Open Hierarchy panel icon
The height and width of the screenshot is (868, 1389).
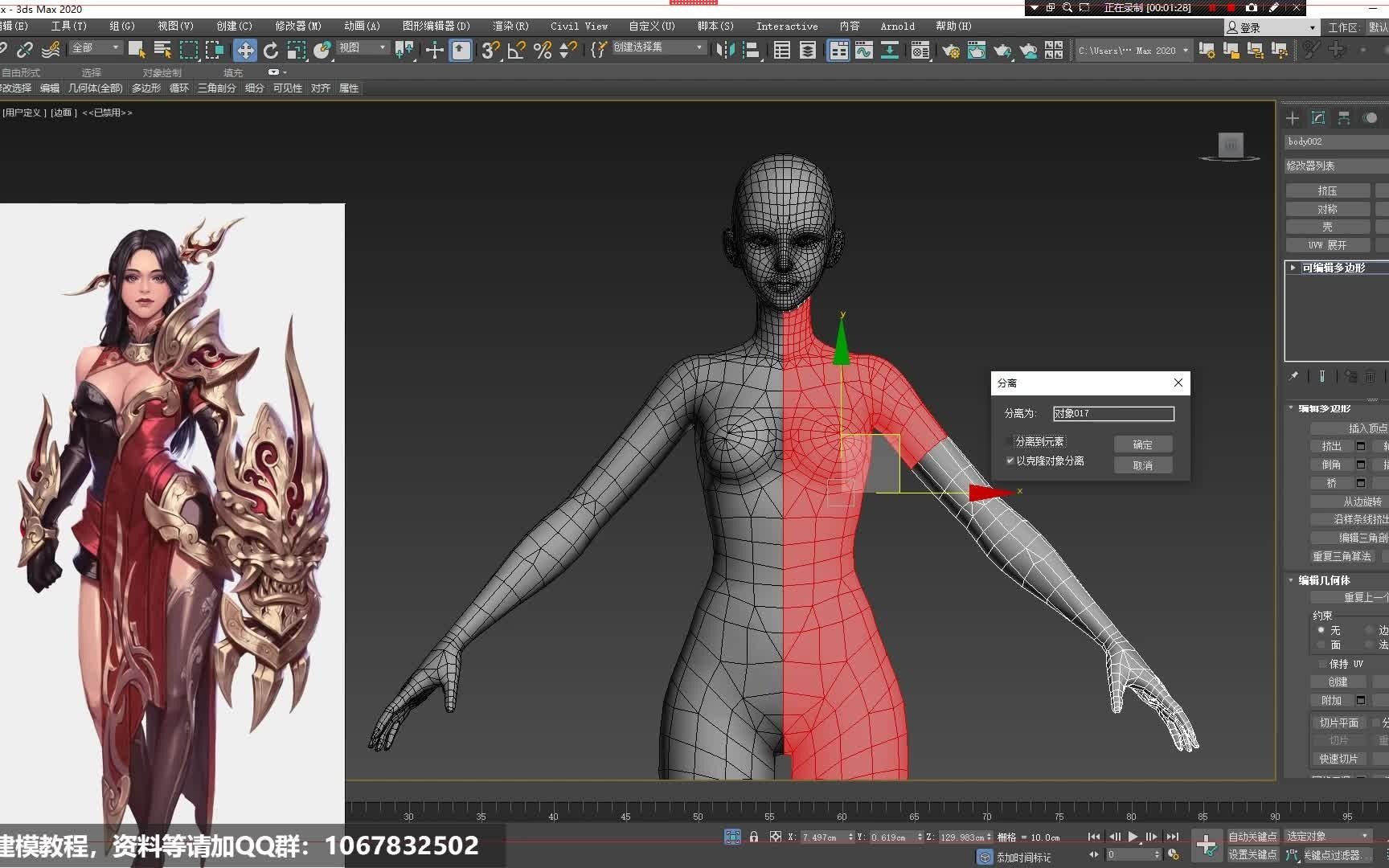tap(1344, 118)
